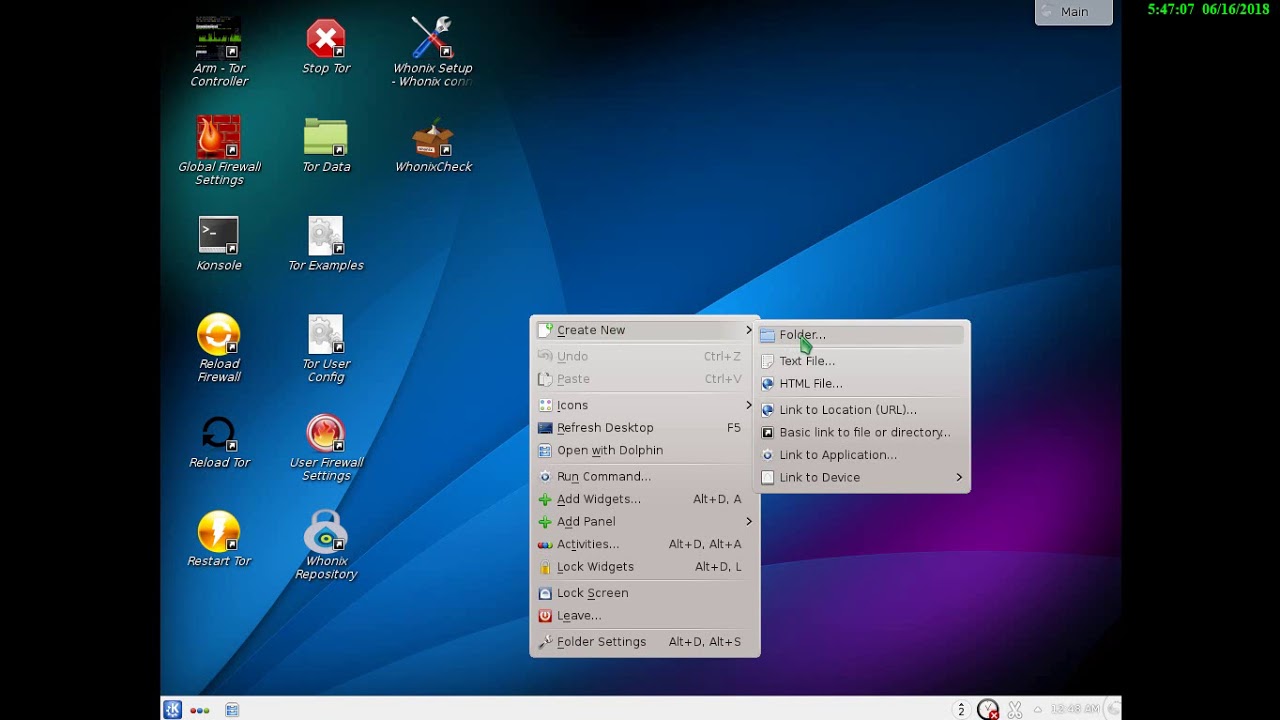Click the Main activity button at top
The height and width of the screenshot is (720, 1280).
click(1074, 12)
